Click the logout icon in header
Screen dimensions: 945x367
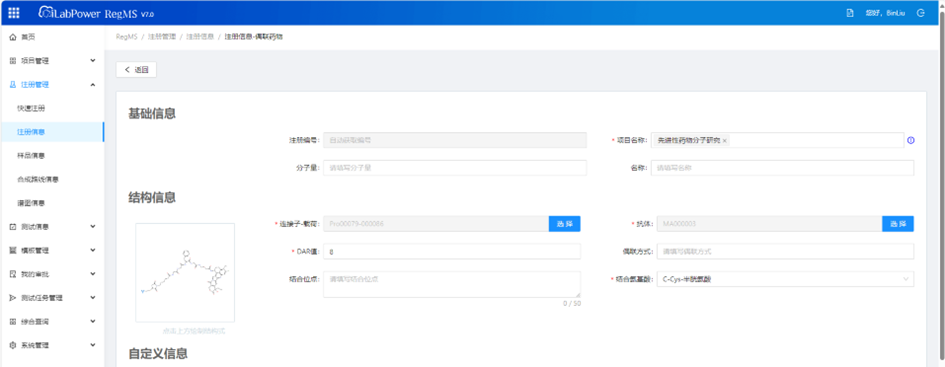pos(920,13)
